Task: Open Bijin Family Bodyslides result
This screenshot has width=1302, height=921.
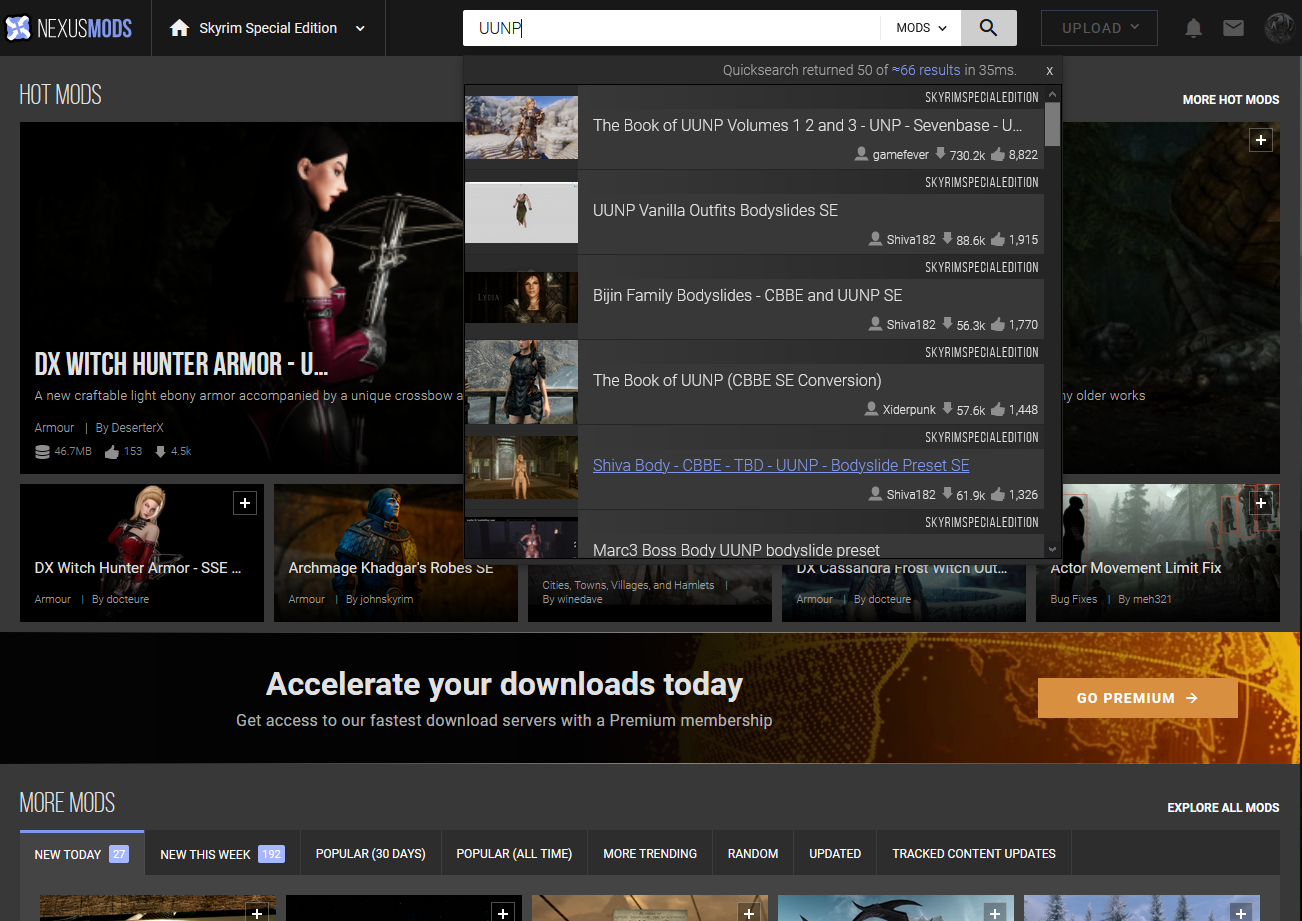Action: click(x=747, y=295)
